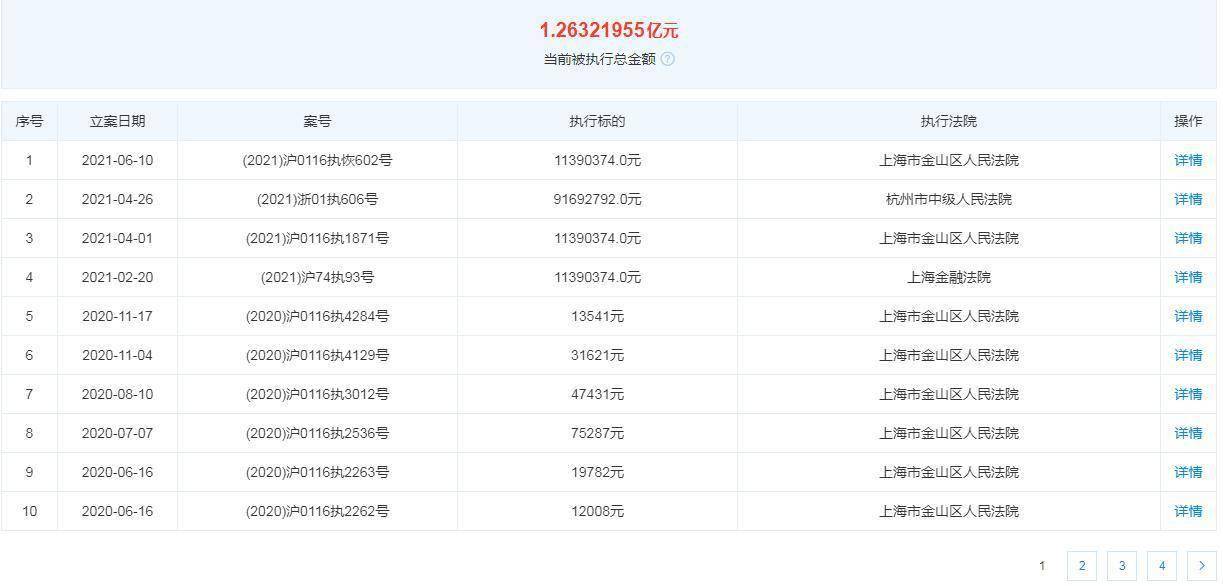Go to page 2 of results
This screenshot has width=1223, height=586.
coord(1081,565)
